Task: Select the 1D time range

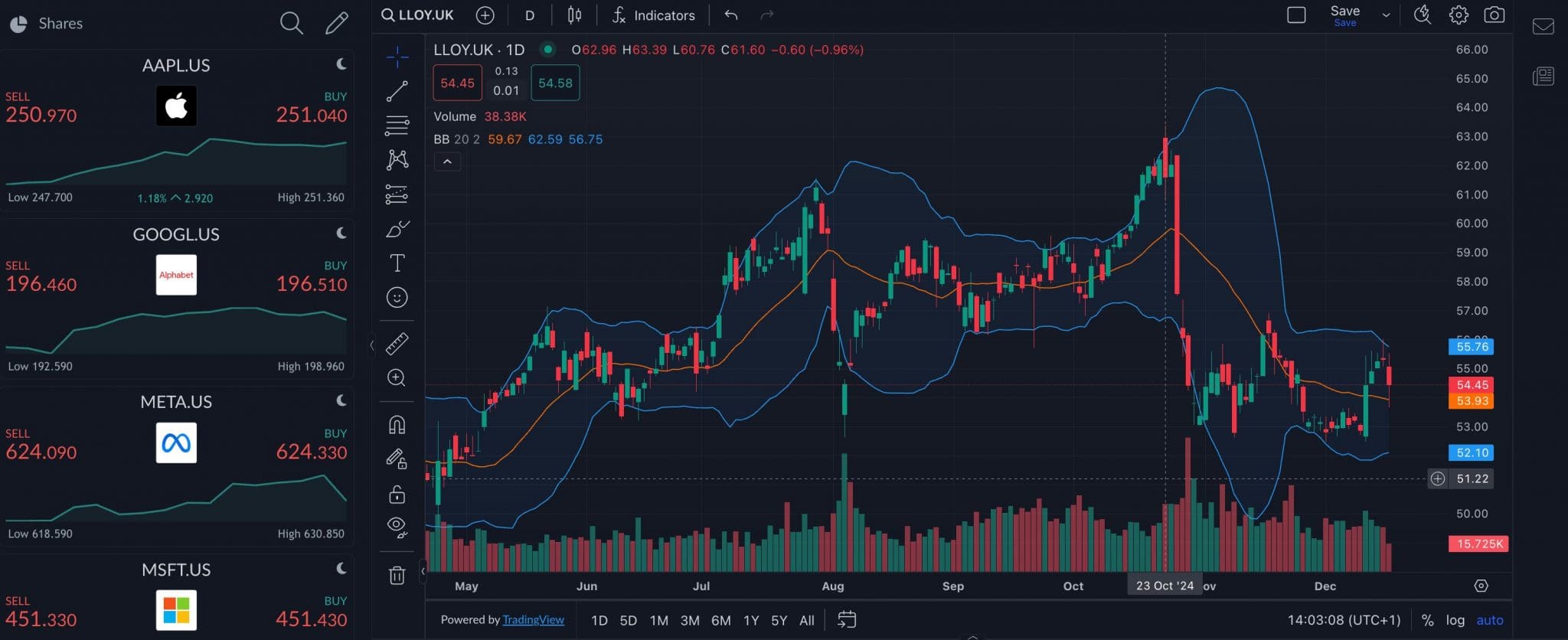Action: pos(599,620)
